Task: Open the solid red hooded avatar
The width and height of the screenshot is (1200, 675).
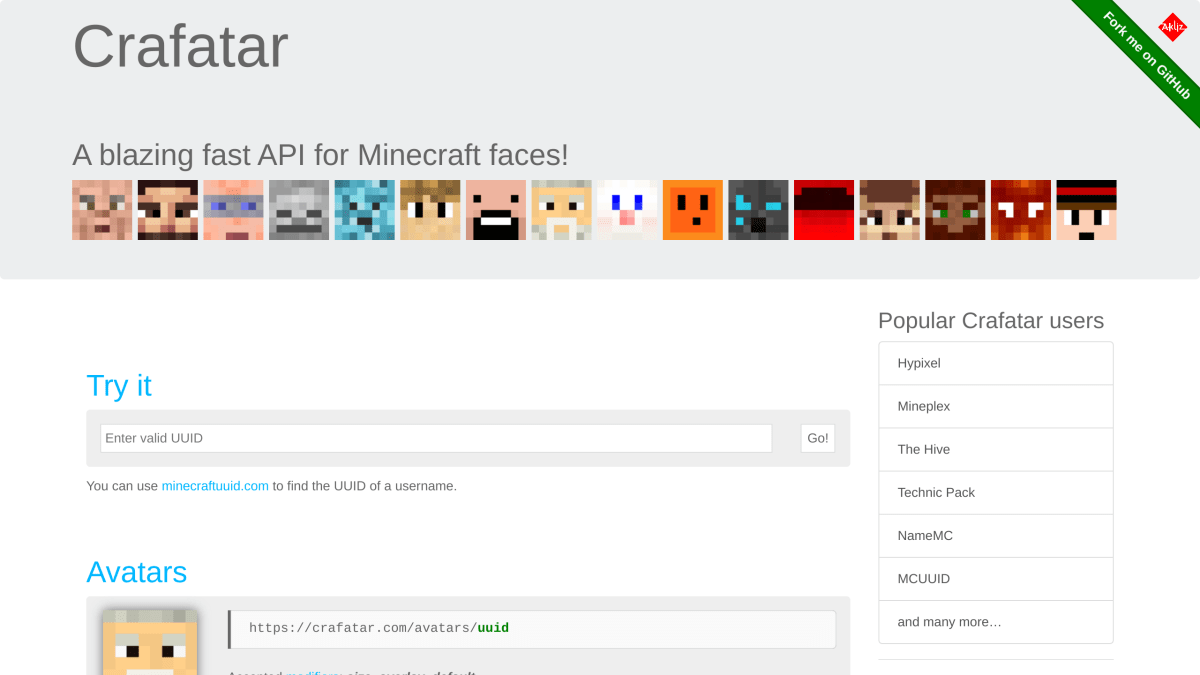Action: point(824,210)
